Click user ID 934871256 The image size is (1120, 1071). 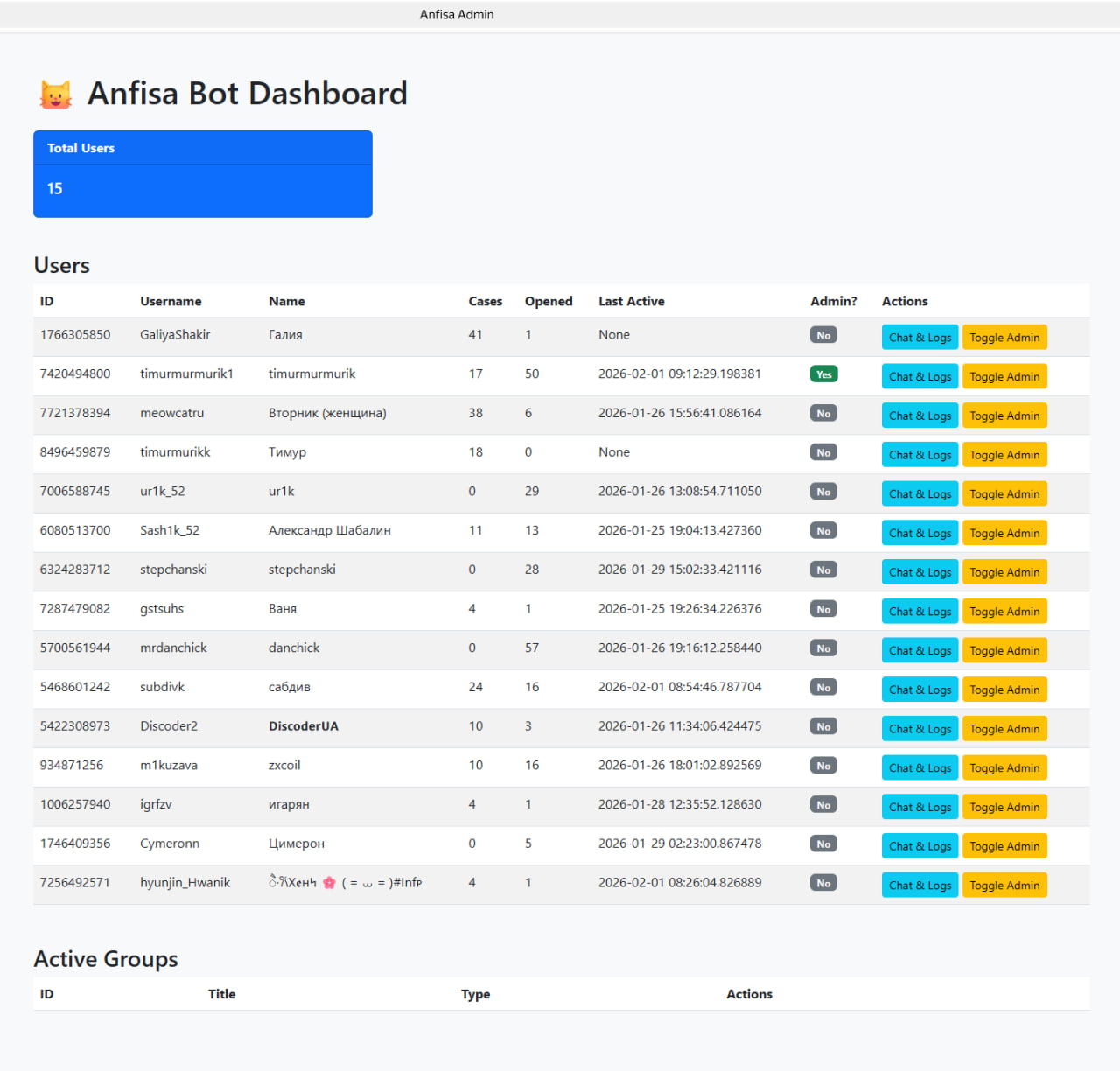72,765
